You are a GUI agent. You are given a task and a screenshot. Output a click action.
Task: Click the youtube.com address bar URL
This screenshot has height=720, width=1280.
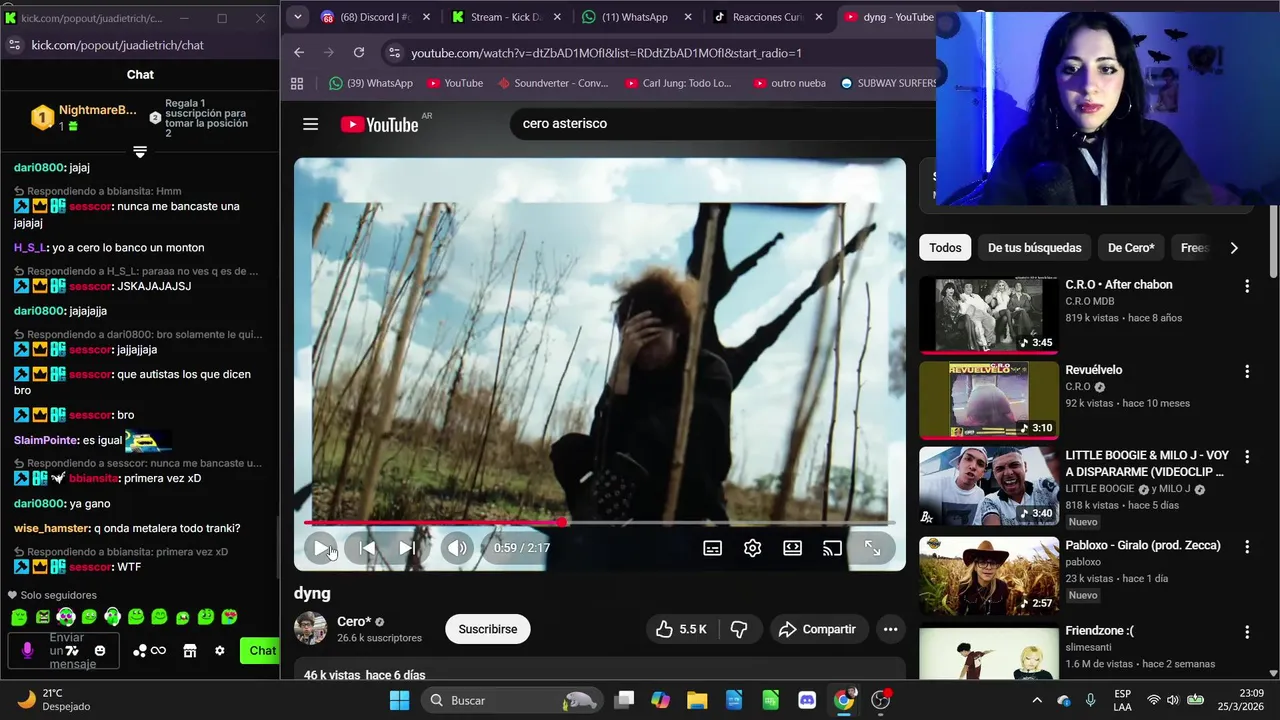[606, 53]
